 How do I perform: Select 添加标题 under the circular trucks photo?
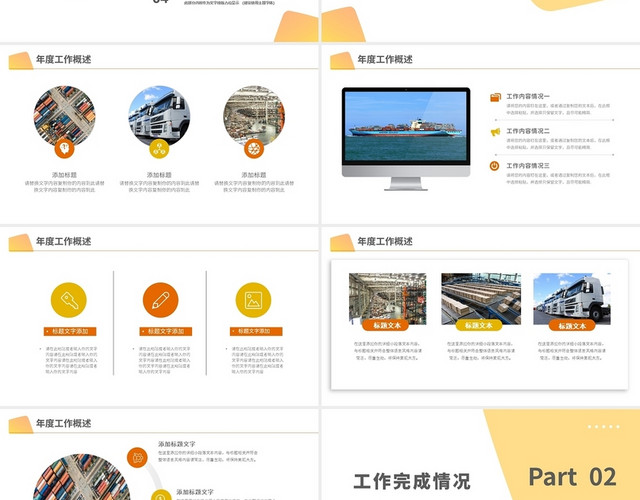coord(159,175)
